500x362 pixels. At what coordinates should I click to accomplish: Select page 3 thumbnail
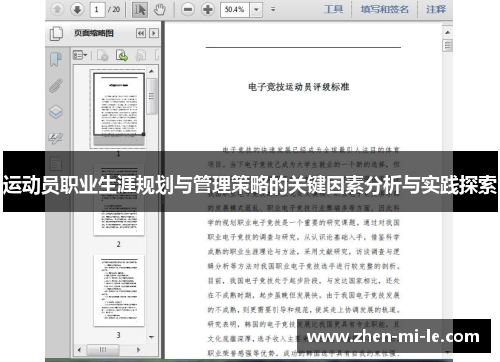pos(119,291)
